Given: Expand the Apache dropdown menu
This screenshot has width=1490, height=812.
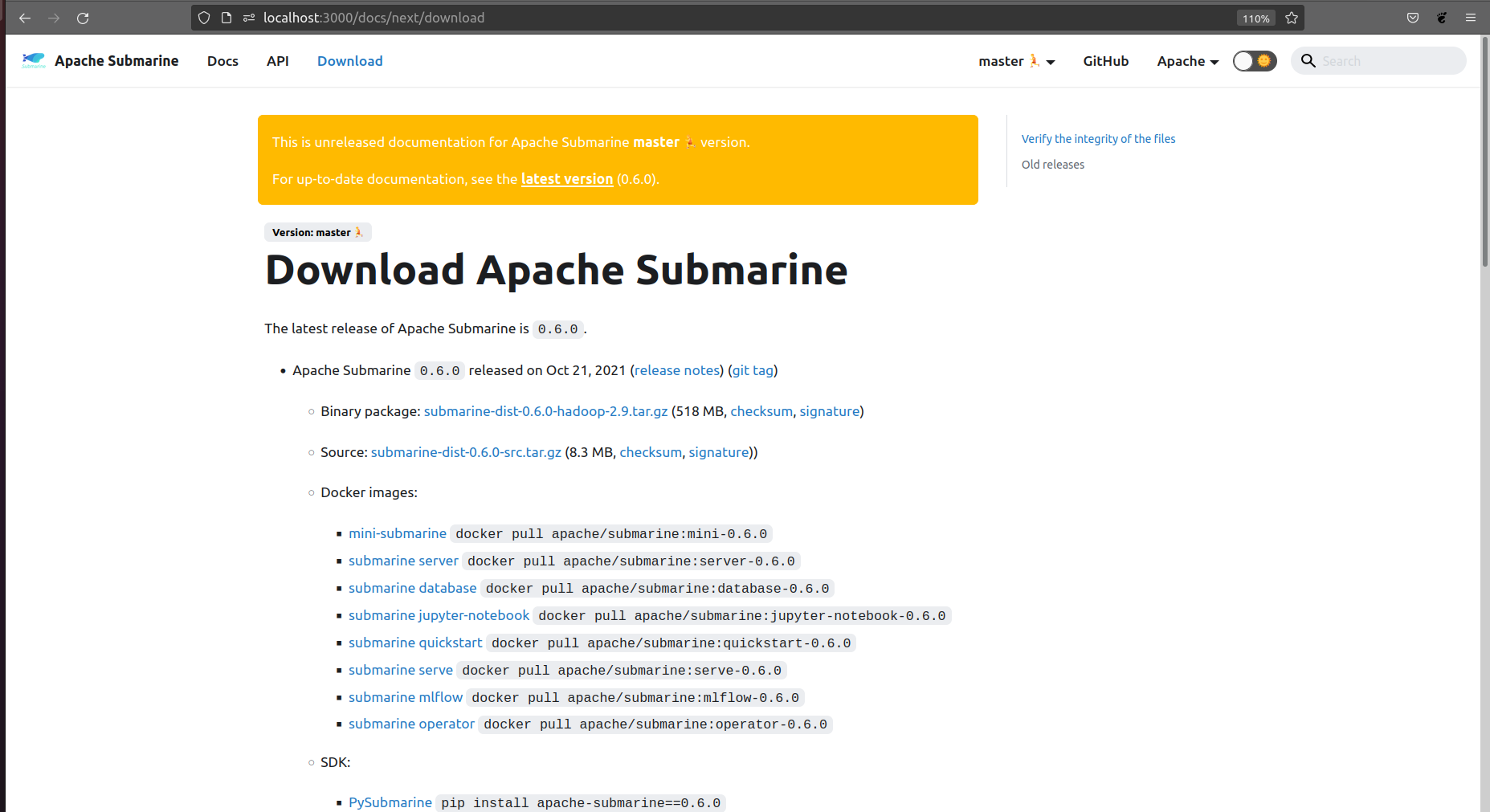Looking at the screenshot, I should [1188, 61].
